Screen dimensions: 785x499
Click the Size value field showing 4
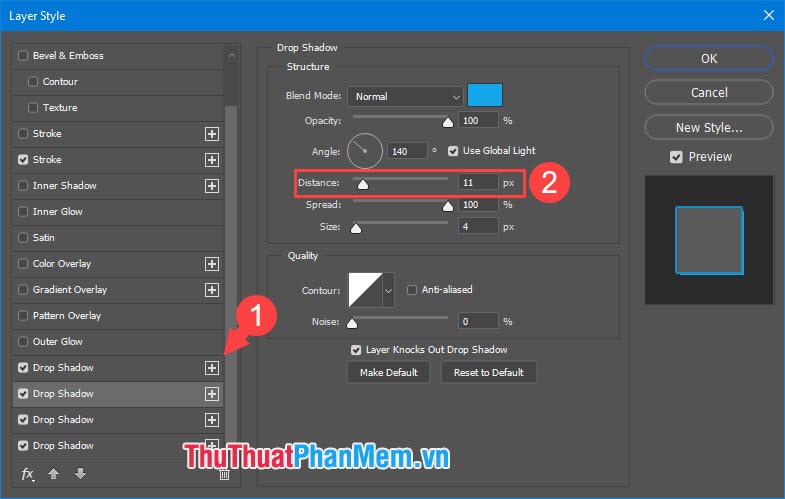pos(478,227)
